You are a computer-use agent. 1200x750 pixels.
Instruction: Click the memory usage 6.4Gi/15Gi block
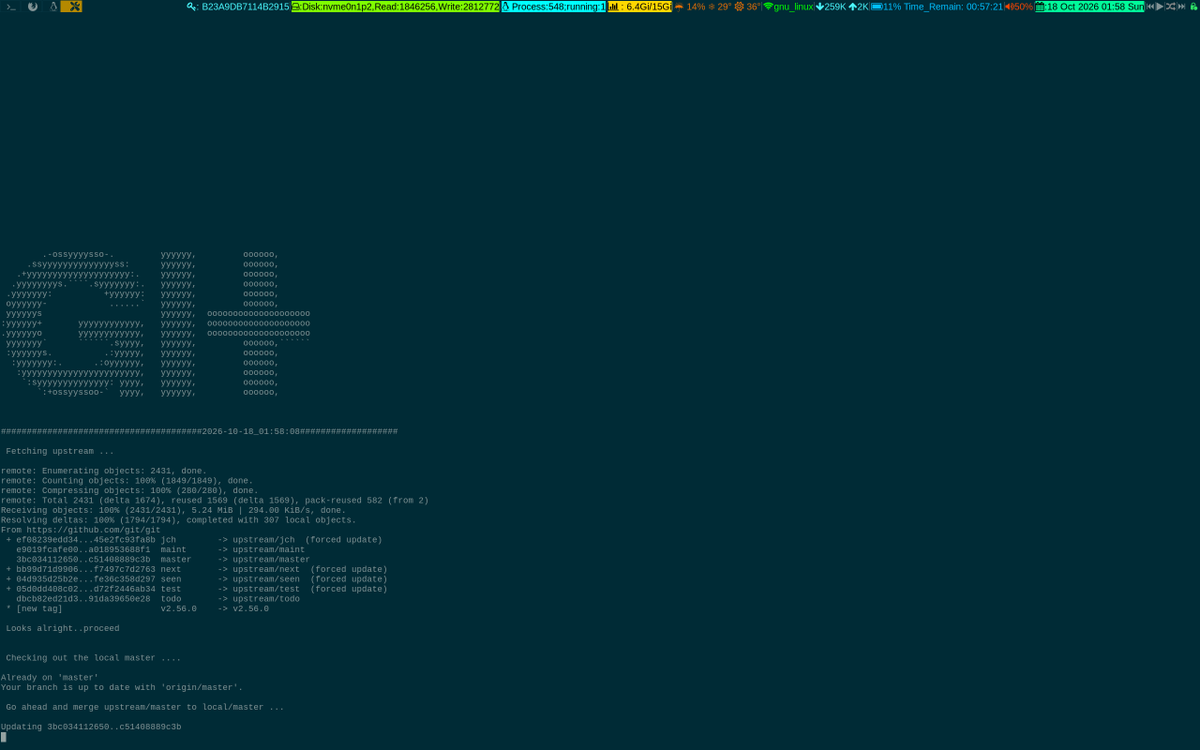click(x=640, y=6)
